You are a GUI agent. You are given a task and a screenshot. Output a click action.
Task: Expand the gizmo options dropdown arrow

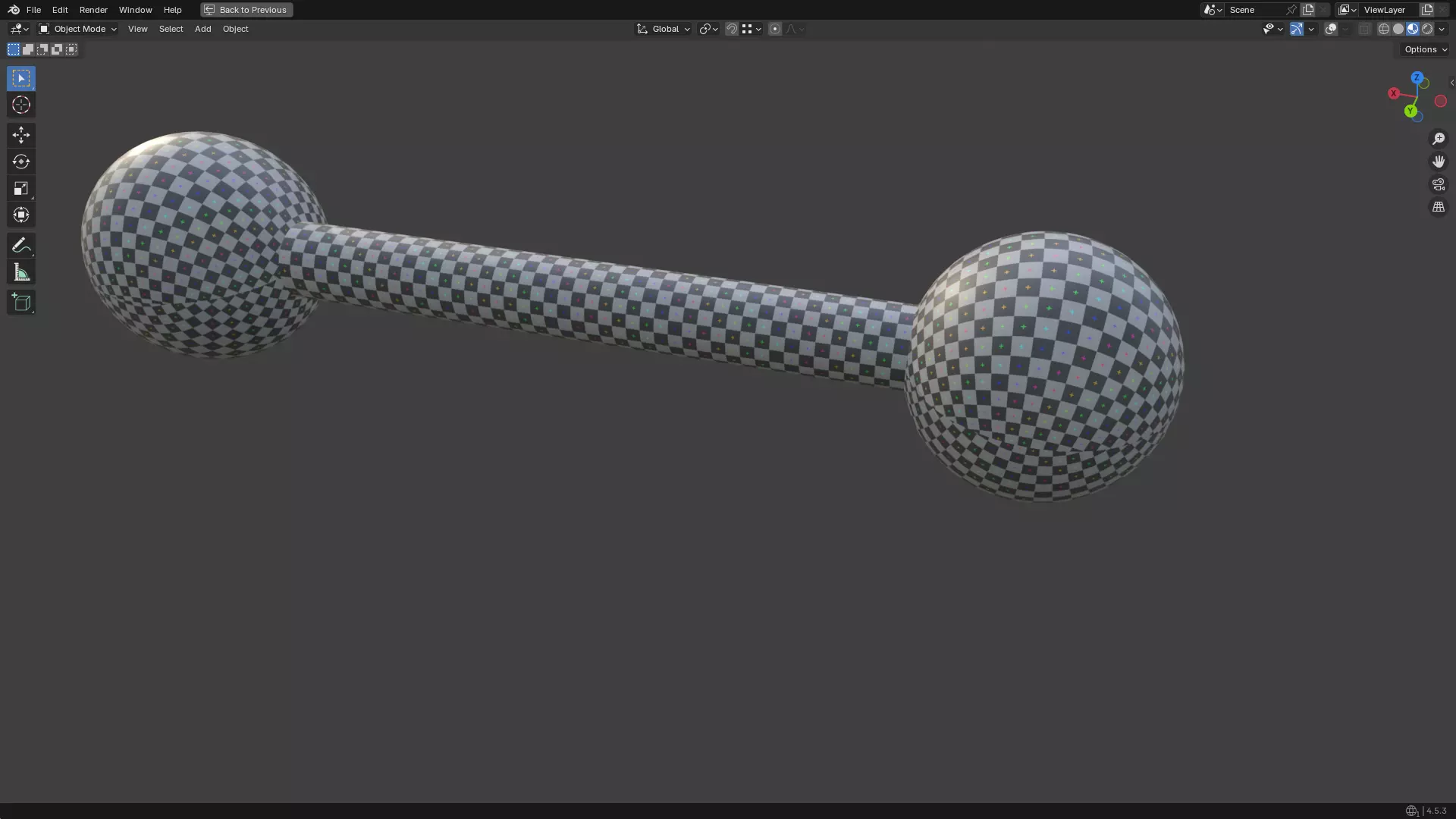coord(1311,29)
